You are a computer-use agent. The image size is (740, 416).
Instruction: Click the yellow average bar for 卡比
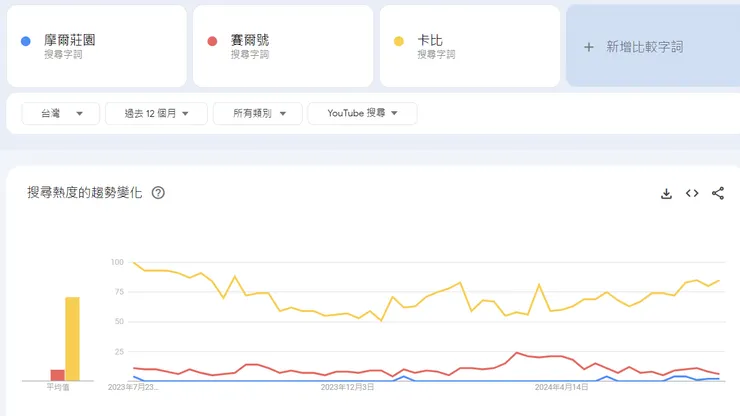72,338
